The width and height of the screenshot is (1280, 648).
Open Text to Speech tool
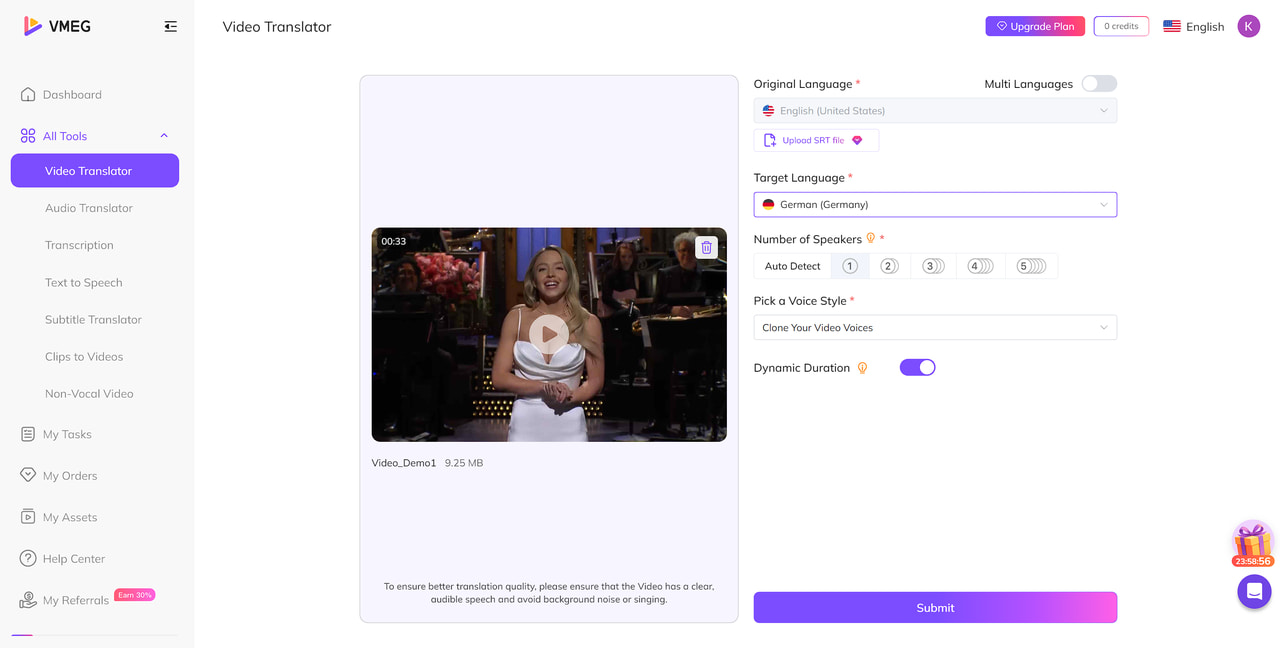(x=83, y=282)
